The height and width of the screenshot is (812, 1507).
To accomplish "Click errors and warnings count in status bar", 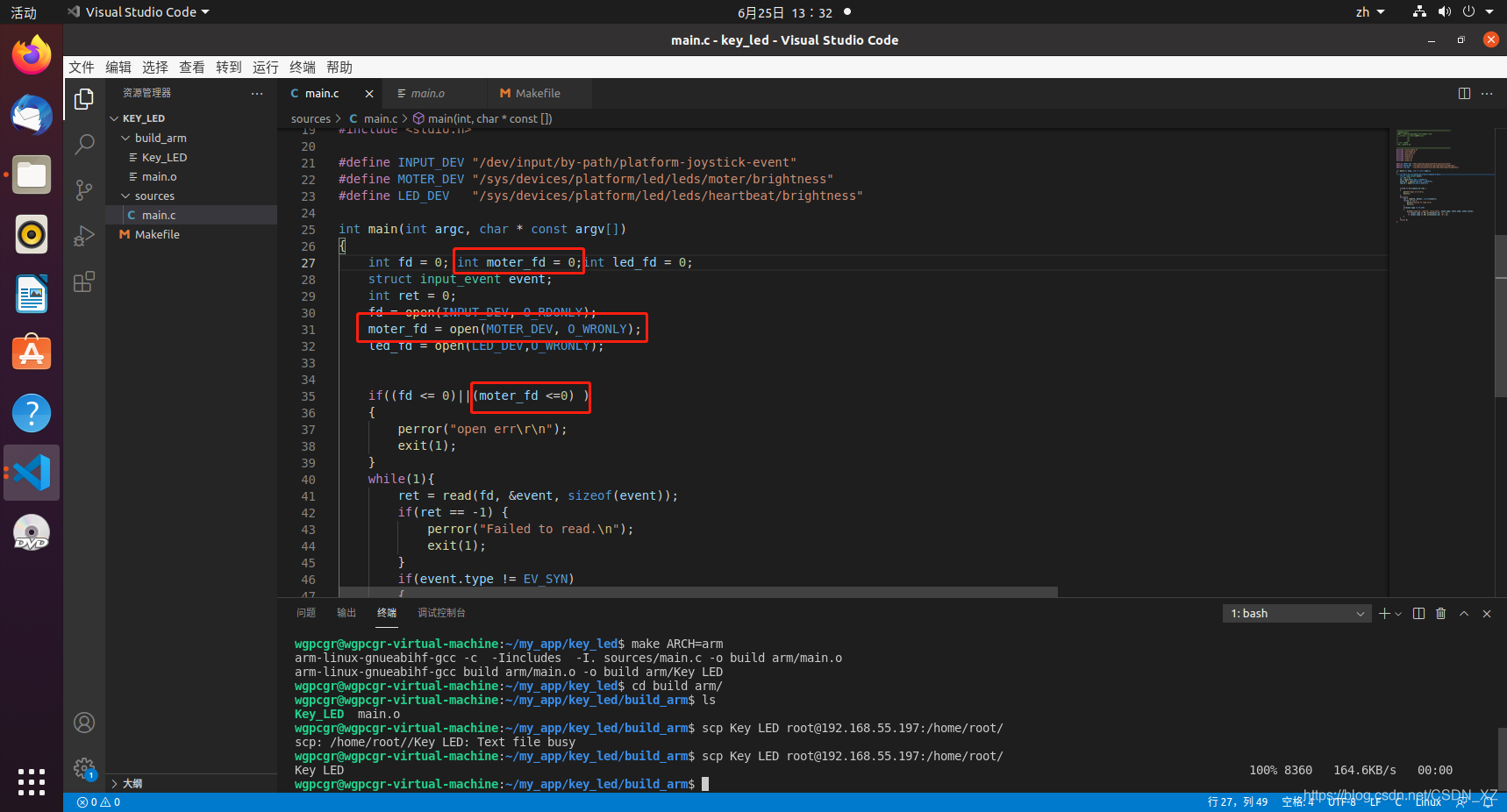I will click(99, 802).
